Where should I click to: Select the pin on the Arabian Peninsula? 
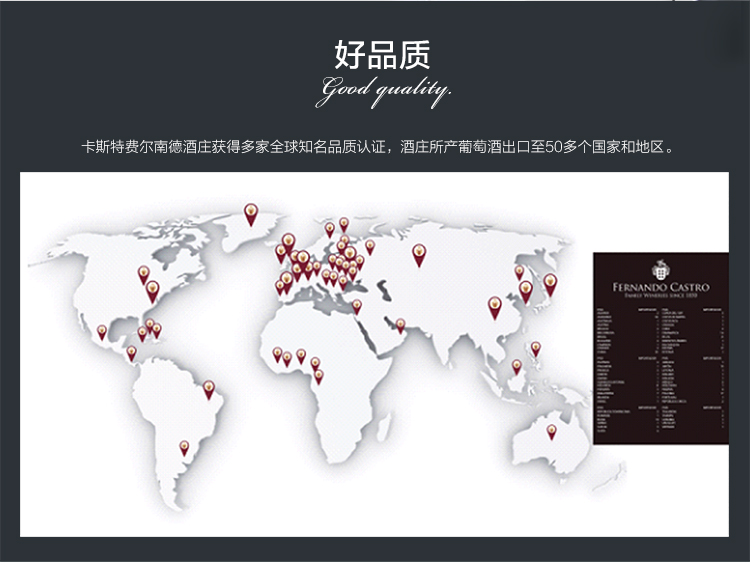(400, 325)
